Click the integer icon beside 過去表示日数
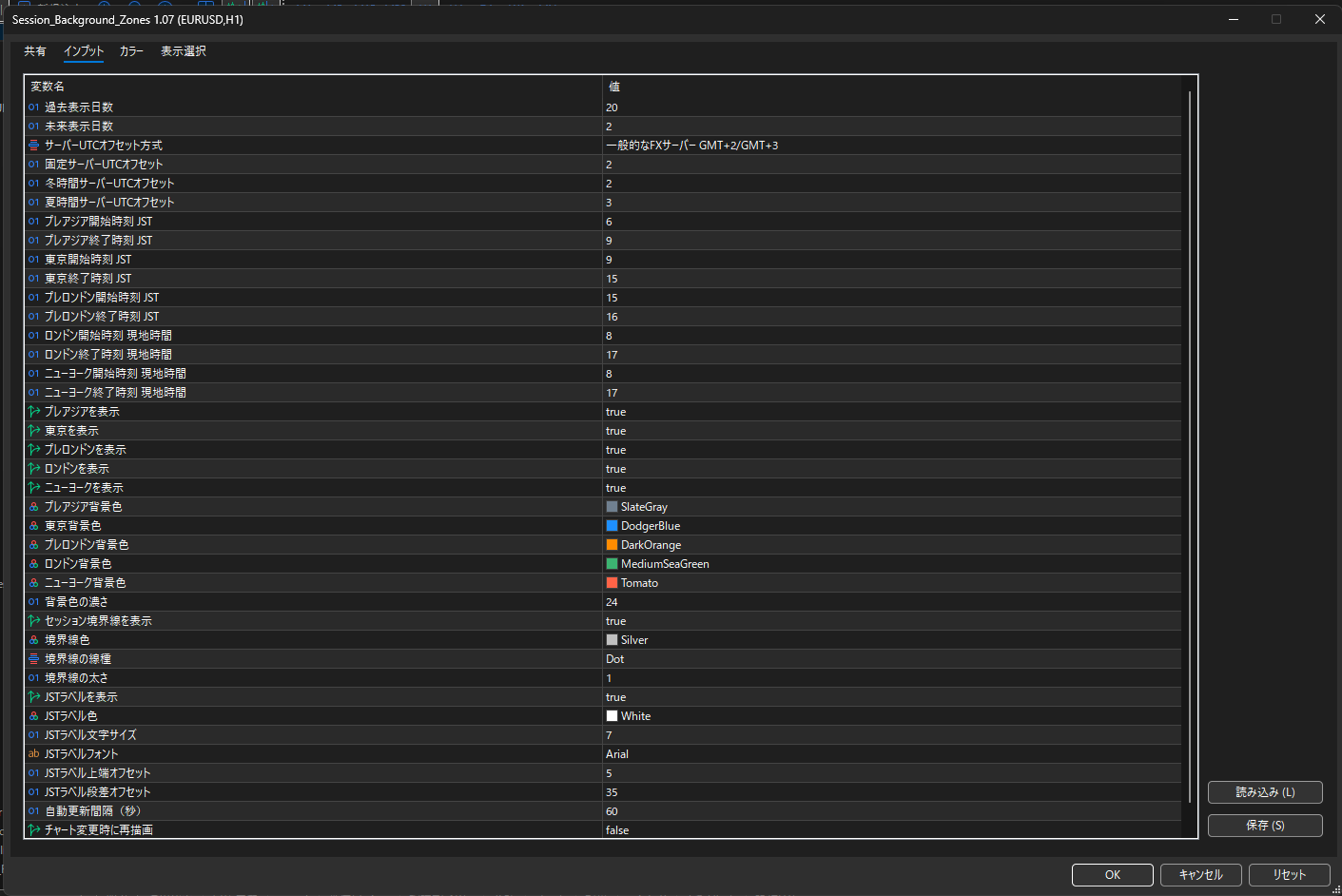Screen dimensions: 1342x896 [x=33, y=107]
